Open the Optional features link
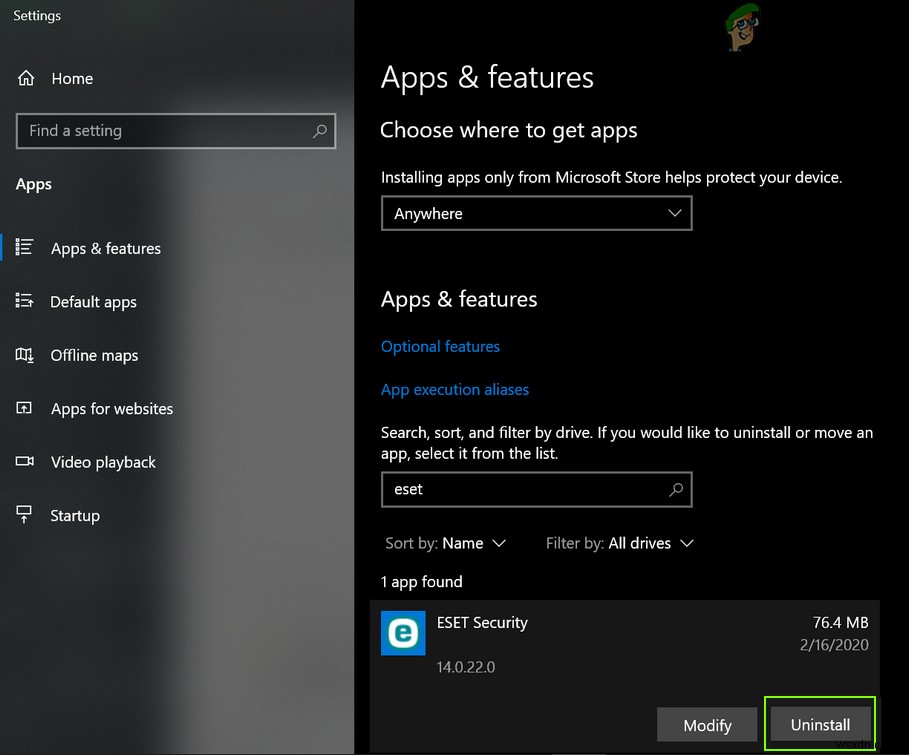The image size is (909, 755). (440, 346)
